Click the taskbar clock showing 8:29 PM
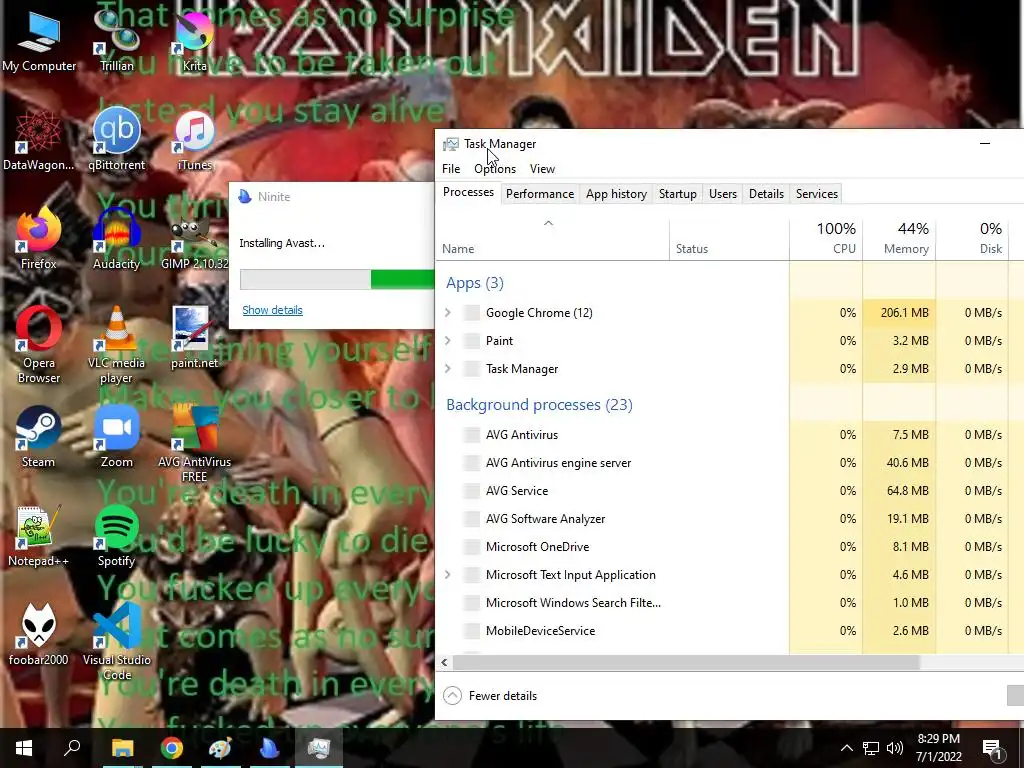 tap(938, 748)
